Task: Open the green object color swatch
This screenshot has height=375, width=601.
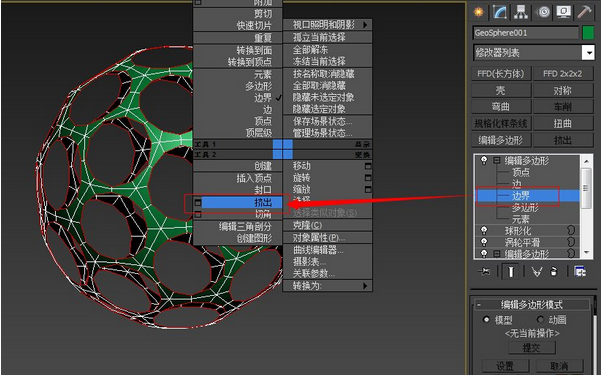Action: tap(588, 33)
